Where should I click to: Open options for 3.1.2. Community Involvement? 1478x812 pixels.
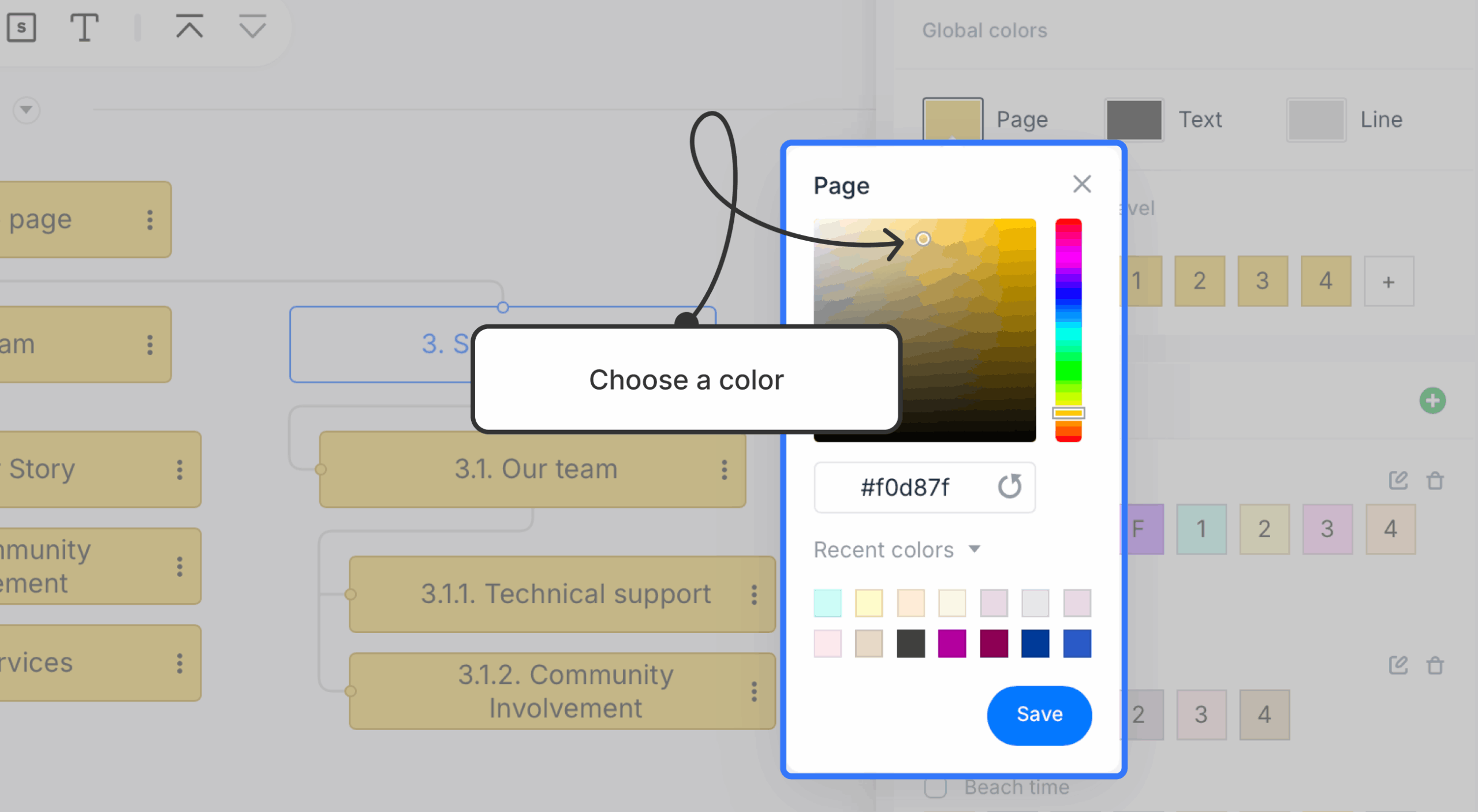tap(754, 691)
